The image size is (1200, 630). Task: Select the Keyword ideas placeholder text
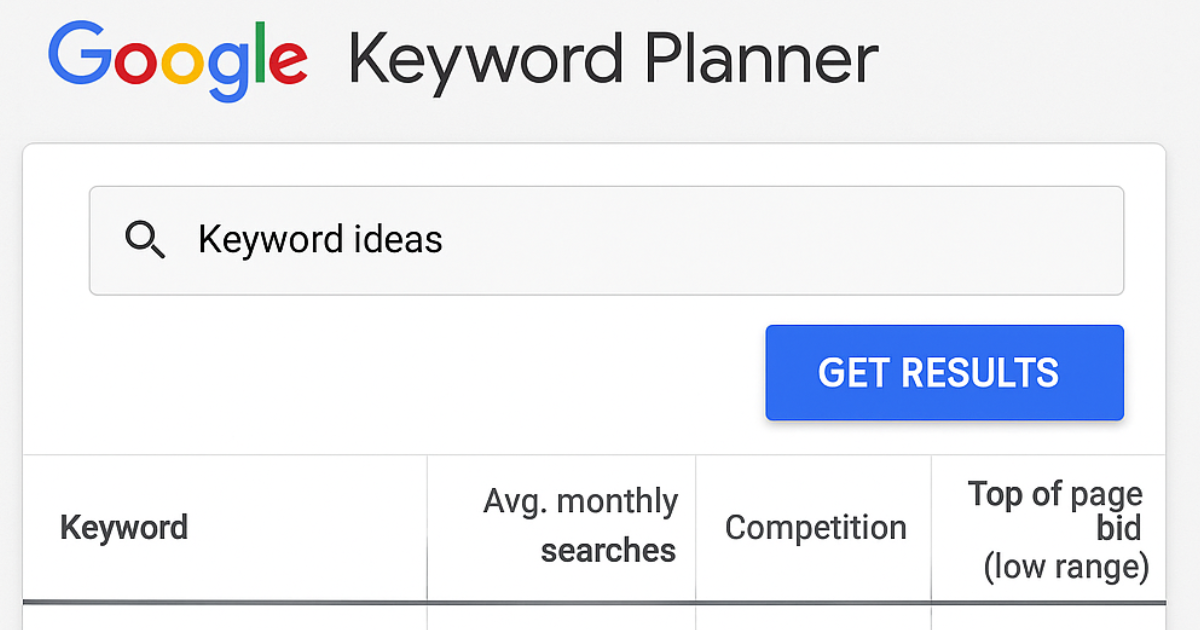click(320, 239)
